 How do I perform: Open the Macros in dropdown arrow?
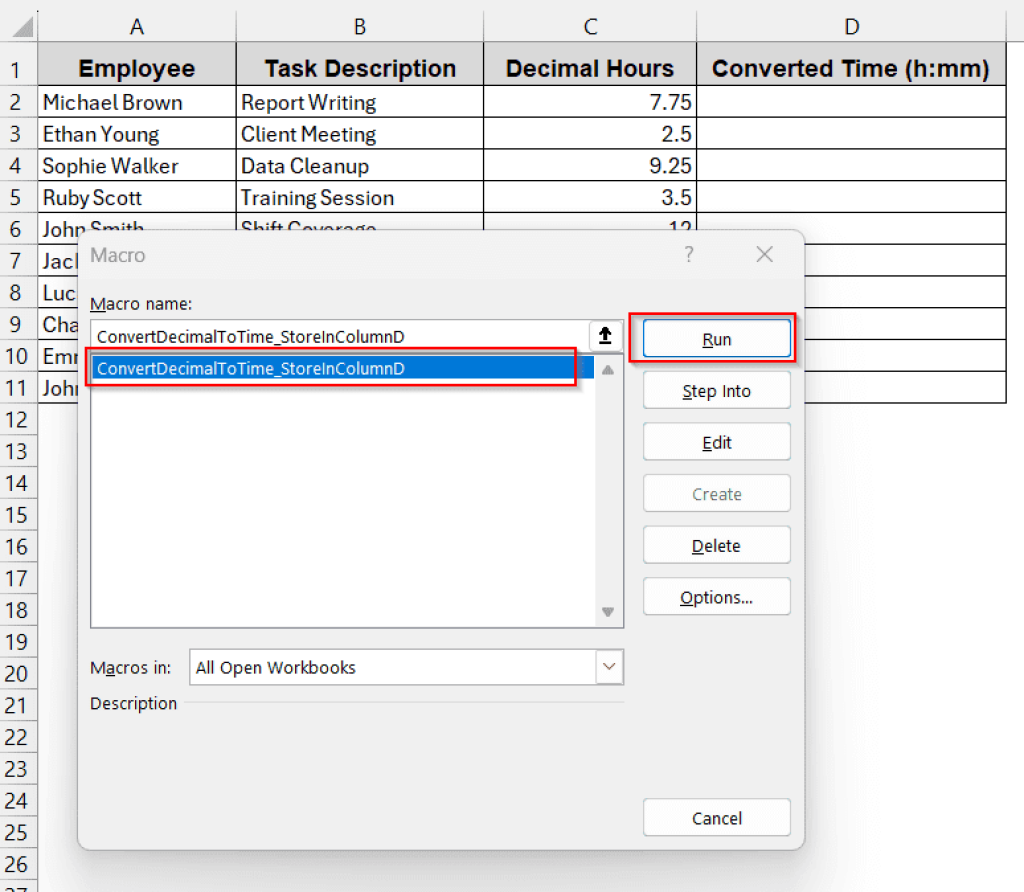610,667
